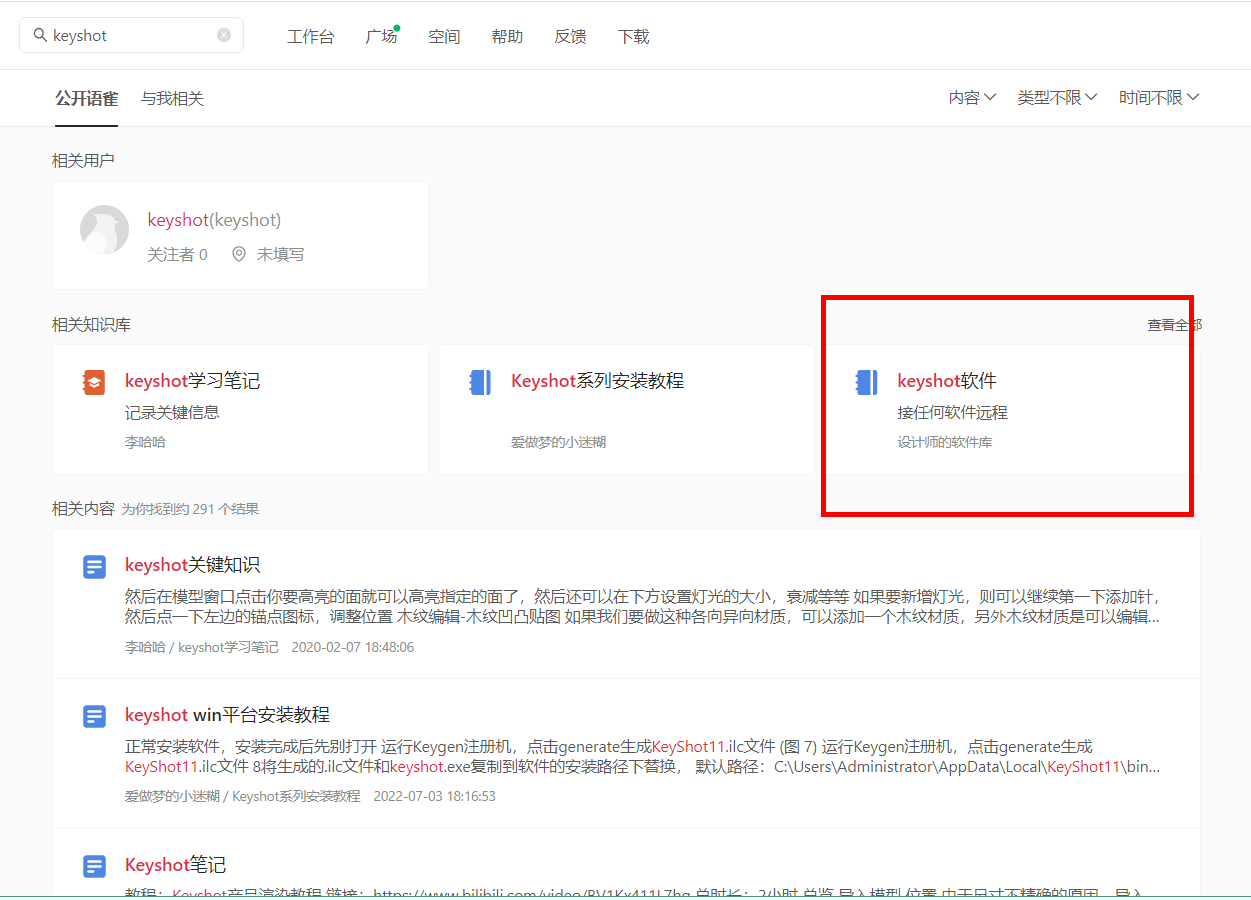Click the blue Keyshot系列安装教程 book icon
The width and height of the screenshot is (1251, 900).
480,381
